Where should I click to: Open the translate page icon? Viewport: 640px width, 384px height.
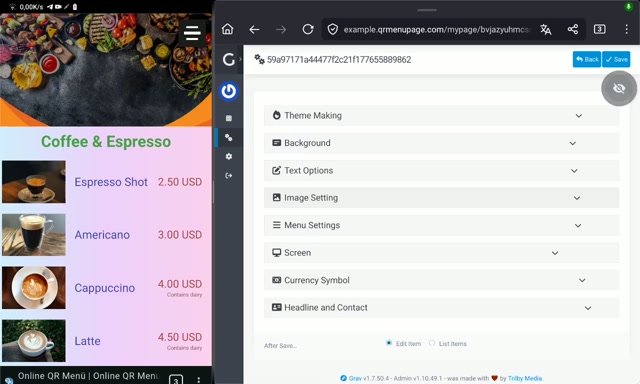(545, 29)
